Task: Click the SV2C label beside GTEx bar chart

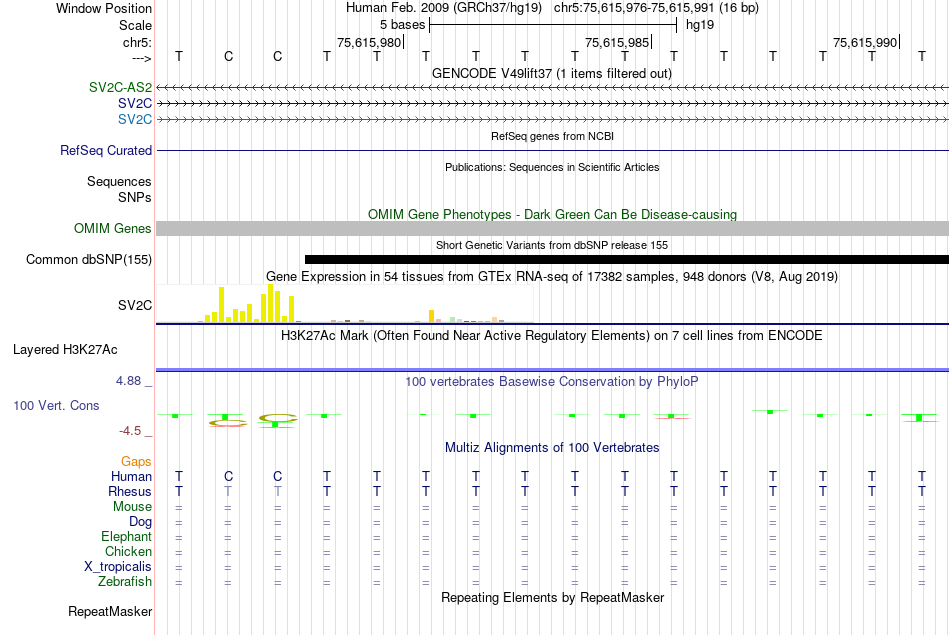Action: click(135, 305)
